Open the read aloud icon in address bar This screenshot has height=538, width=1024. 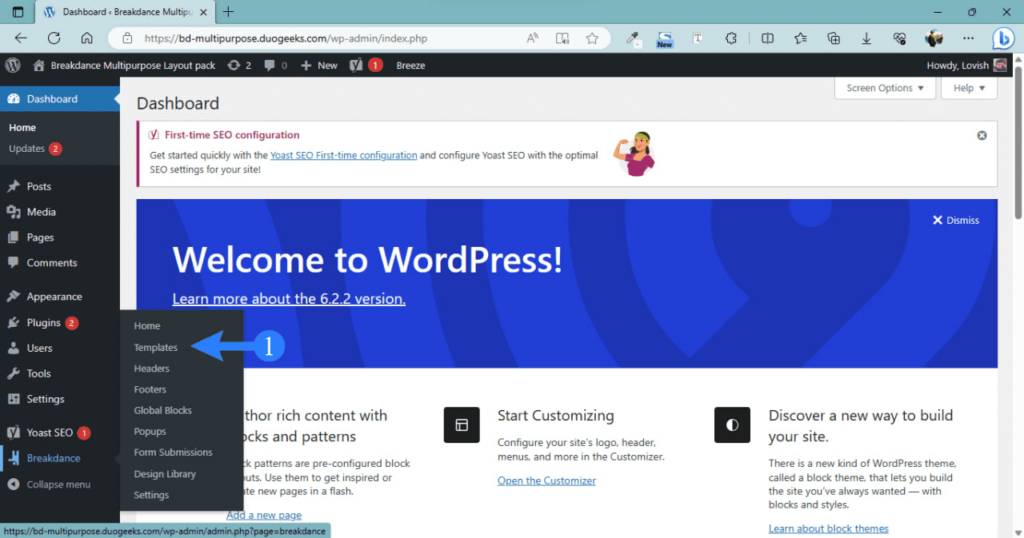point(532,39)
